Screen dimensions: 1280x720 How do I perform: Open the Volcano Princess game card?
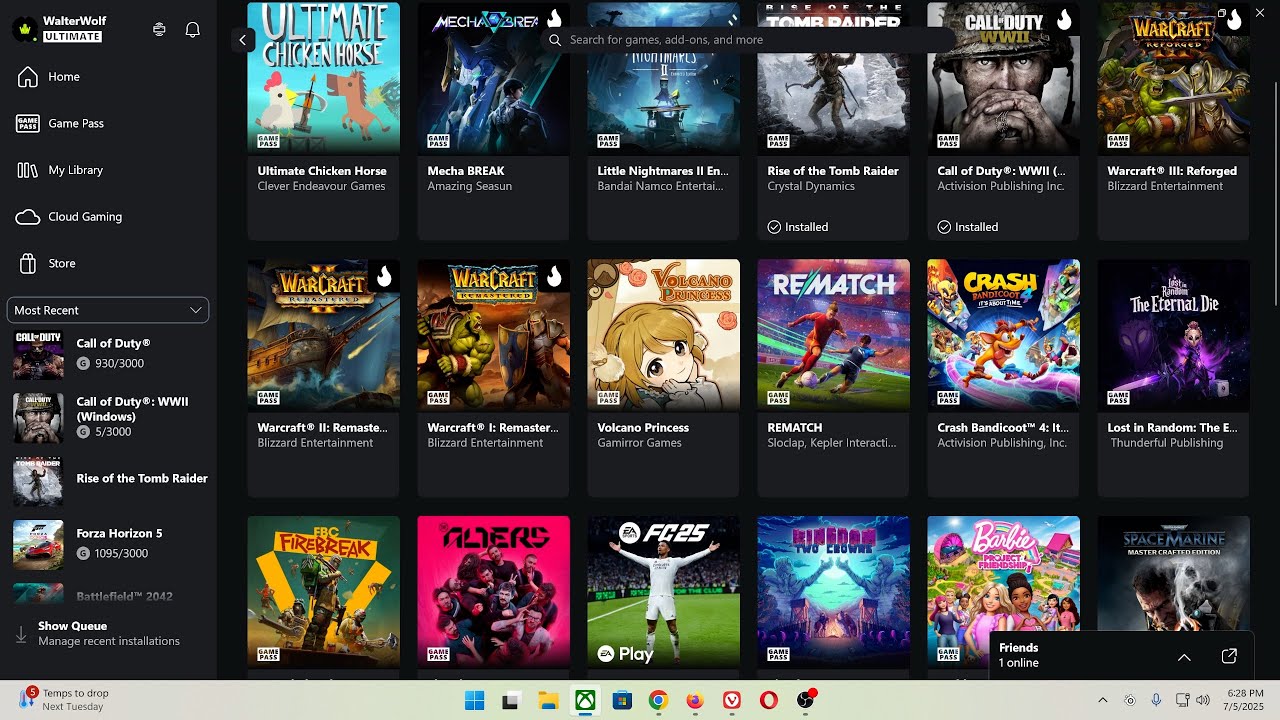point(663,378)
